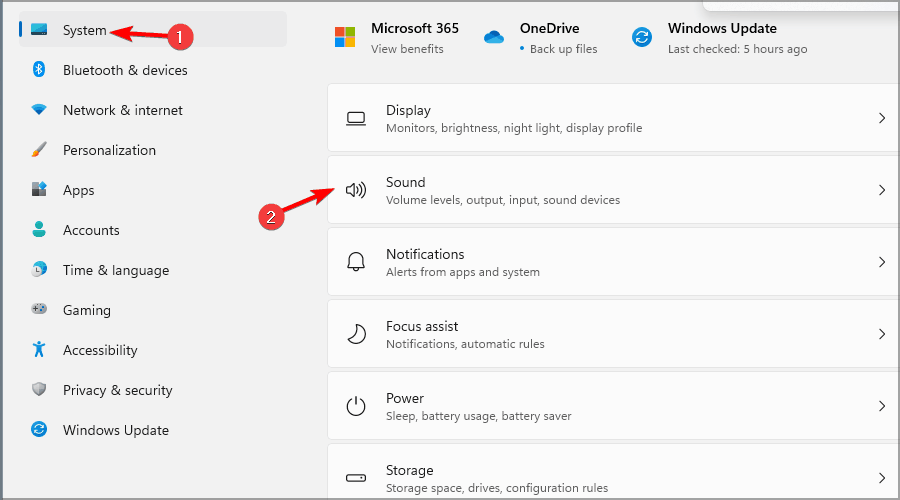900x500 pixels.
Task: Click the 'Microsoft 365' heading text
Action: tap(415, 28)
